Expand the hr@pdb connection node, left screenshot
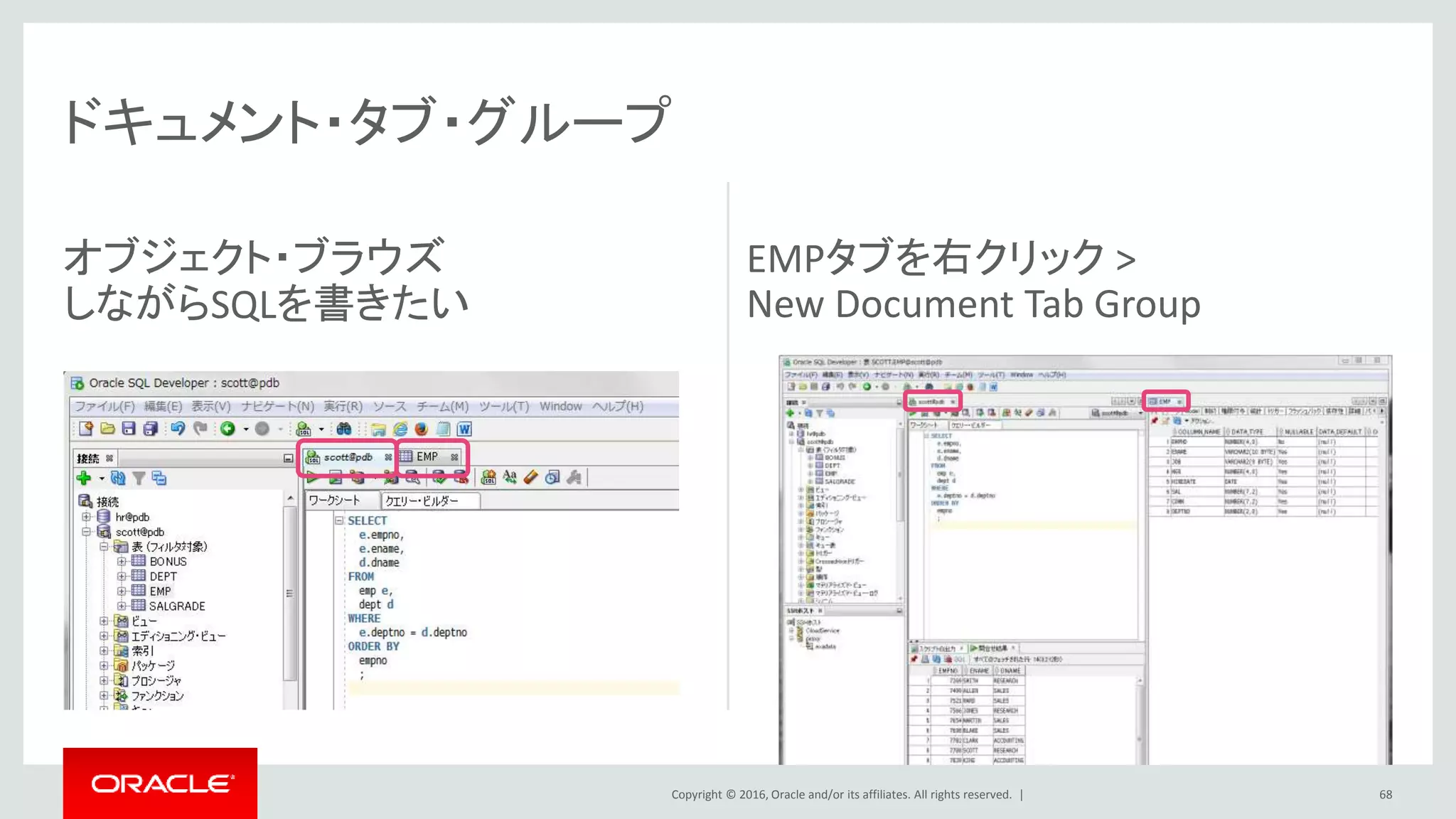Image resolution: width=1456 pixels, height=819 pixels. point(86,517)
